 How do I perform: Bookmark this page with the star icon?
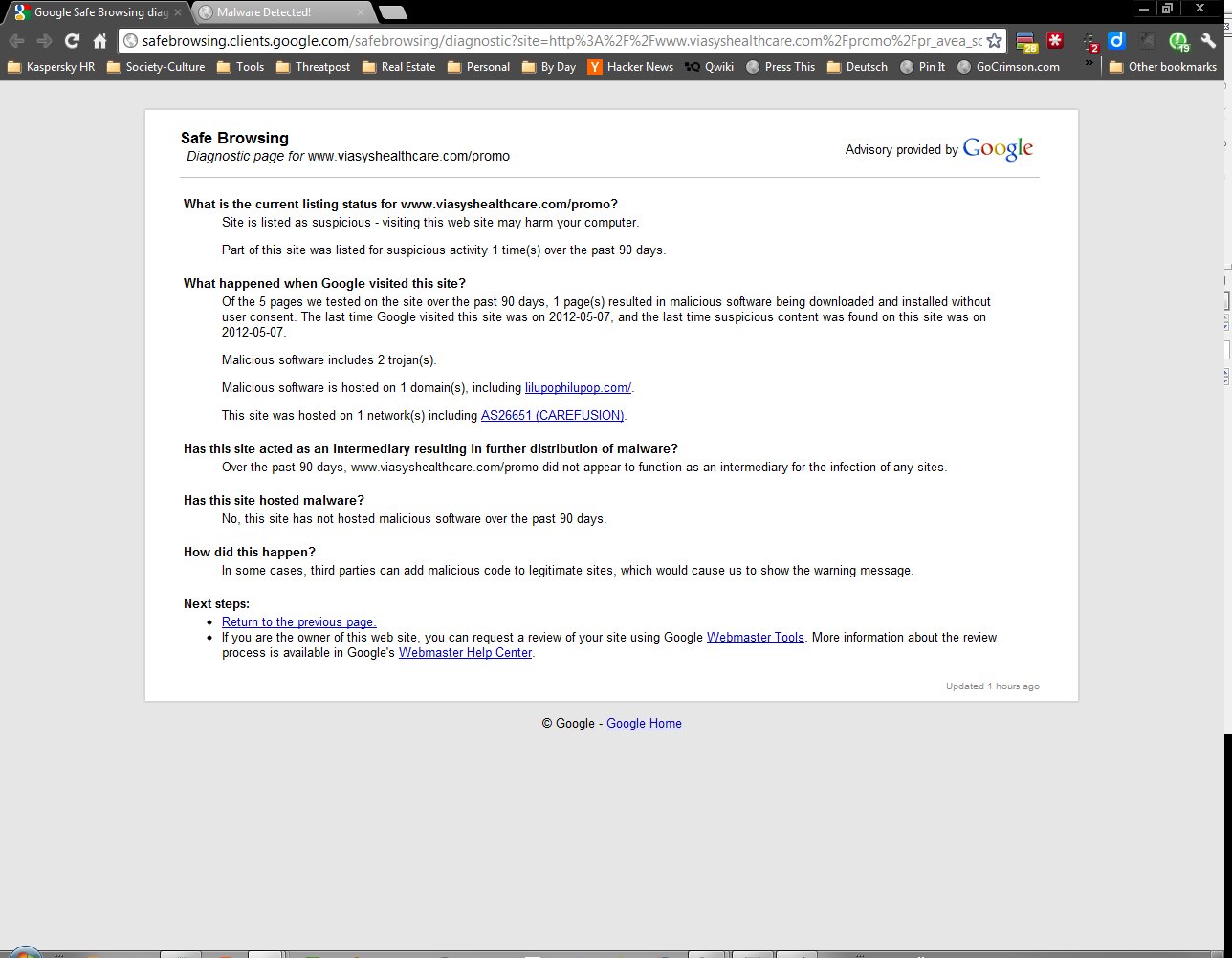994,41
